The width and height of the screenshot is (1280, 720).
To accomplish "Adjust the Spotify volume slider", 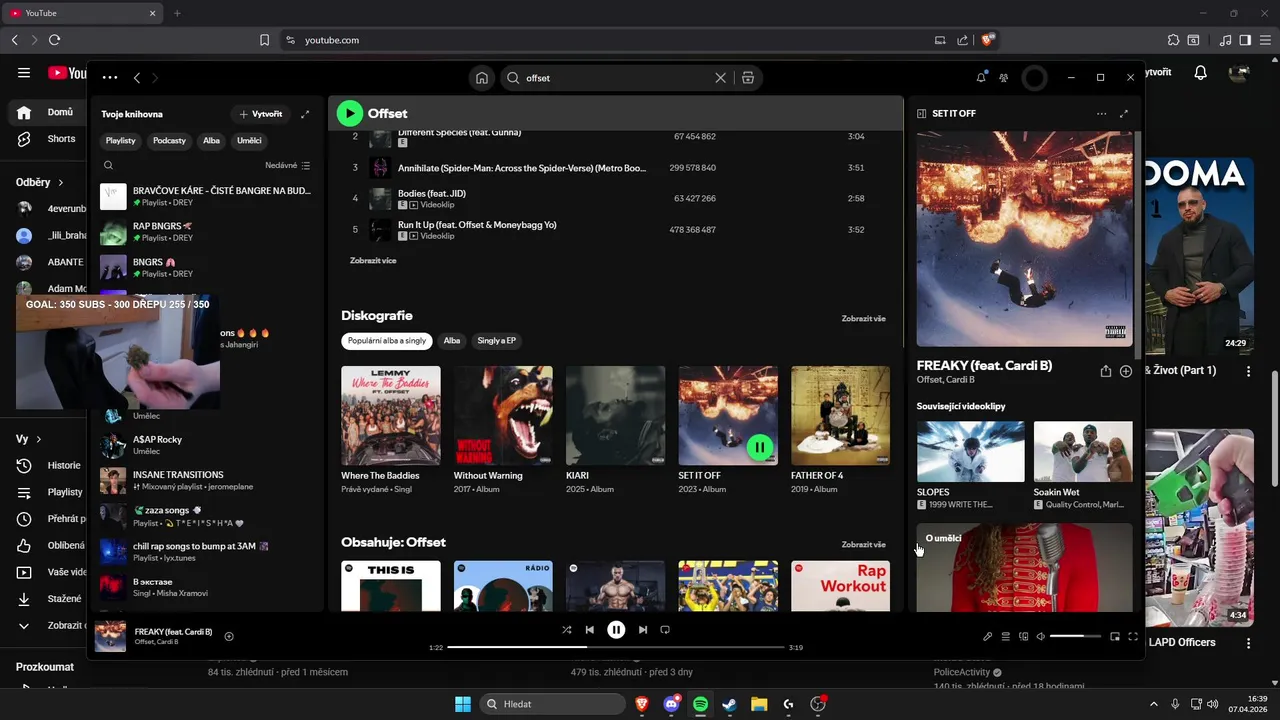I will (x=1075, y=637).
